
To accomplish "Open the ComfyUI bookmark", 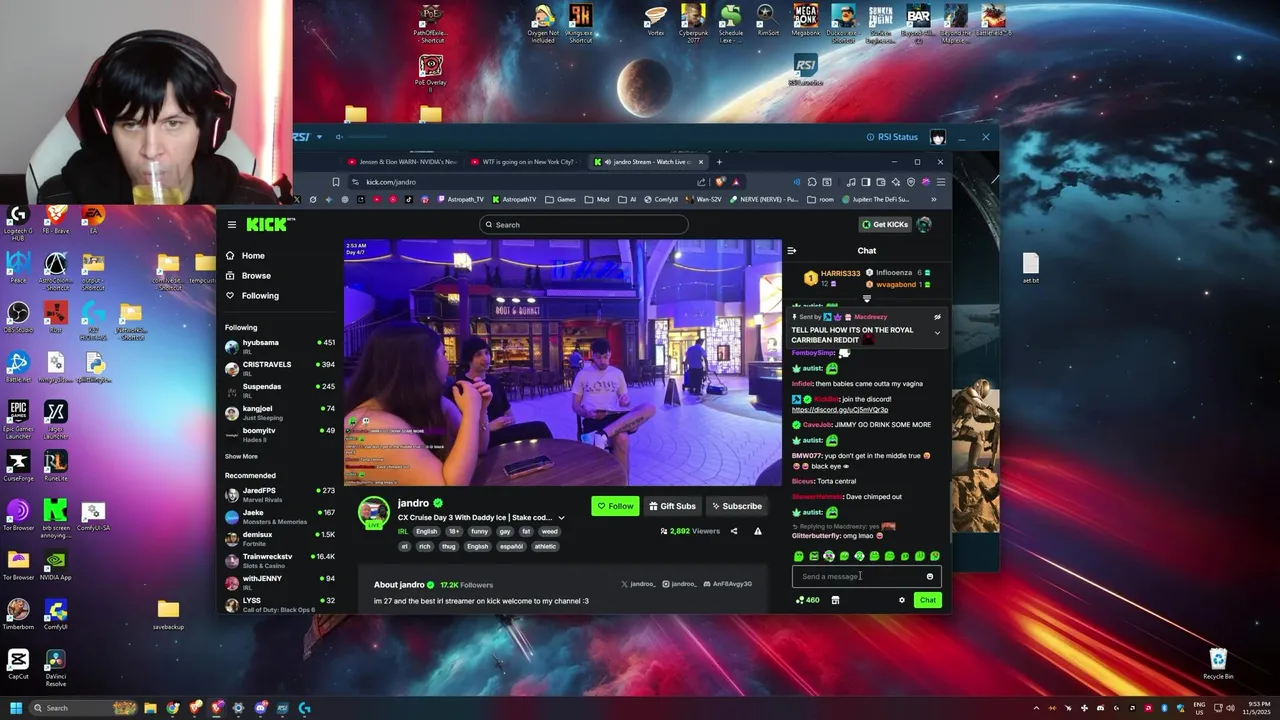I will 661,199.
